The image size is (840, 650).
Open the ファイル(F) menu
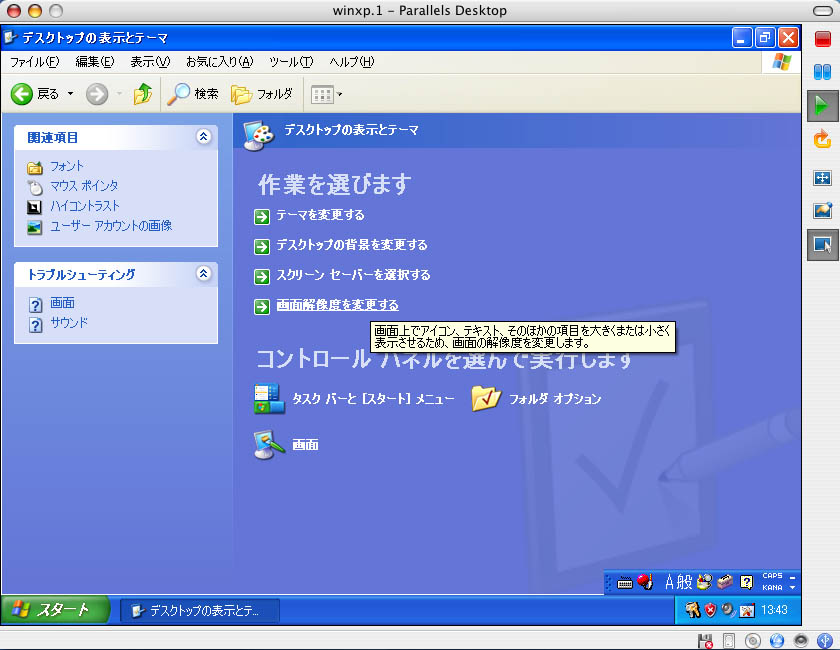coord(34,62)
